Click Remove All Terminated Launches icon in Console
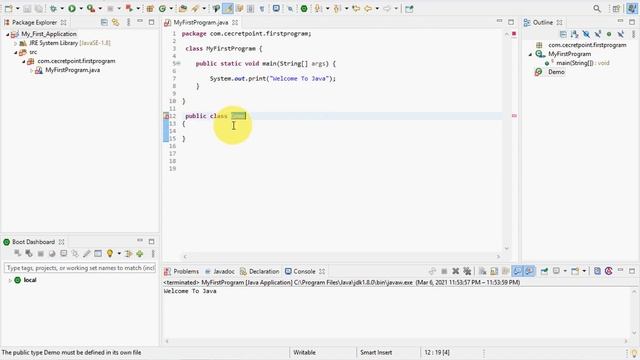 (467, 271)
